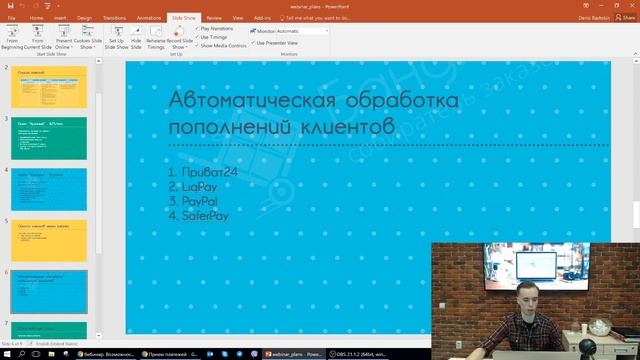The image size is (640, 360).
Task: Start presentation from quick access toolbar
Action: pos(48,6)
